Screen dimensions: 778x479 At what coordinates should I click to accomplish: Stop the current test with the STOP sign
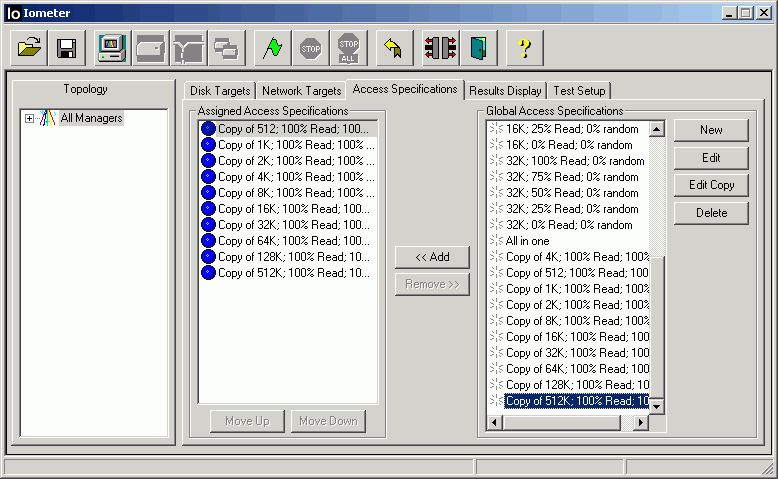311,48
